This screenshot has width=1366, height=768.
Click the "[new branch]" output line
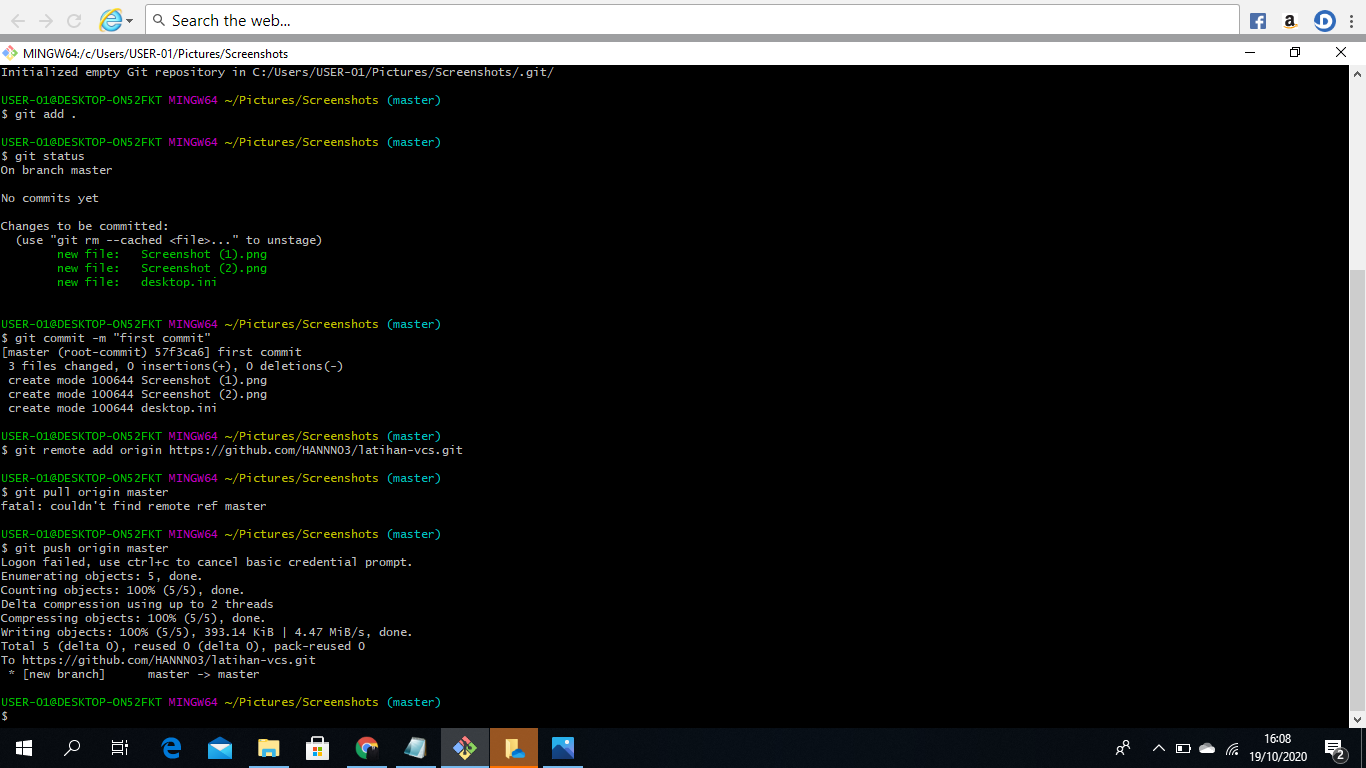coord(133,674)
